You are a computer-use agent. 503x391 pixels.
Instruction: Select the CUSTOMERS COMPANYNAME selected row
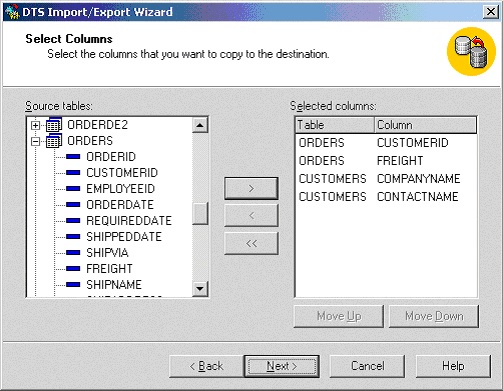coord(386,179)
